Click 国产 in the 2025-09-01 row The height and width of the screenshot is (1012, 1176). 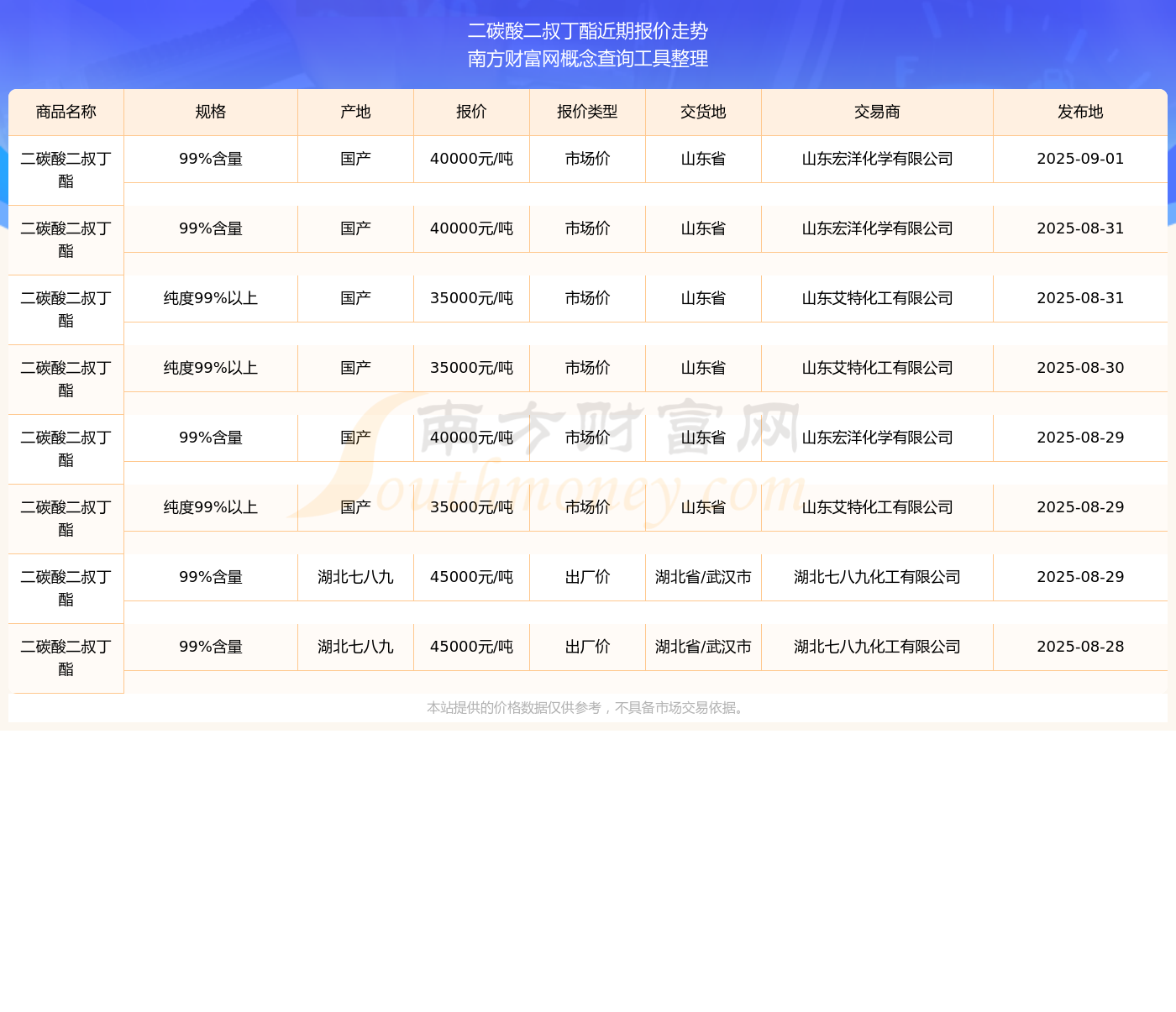pyautogui.click(x=356, y=159)
